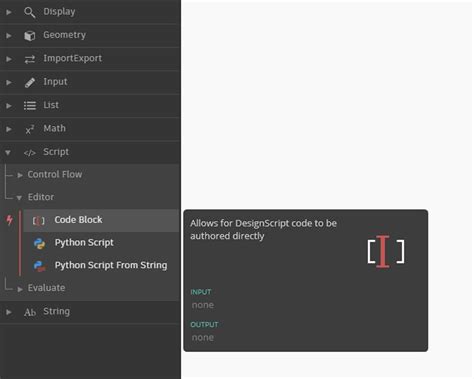Click the Geometry cube icon
The image size is (474, 379).
click(x=30, y=35)
